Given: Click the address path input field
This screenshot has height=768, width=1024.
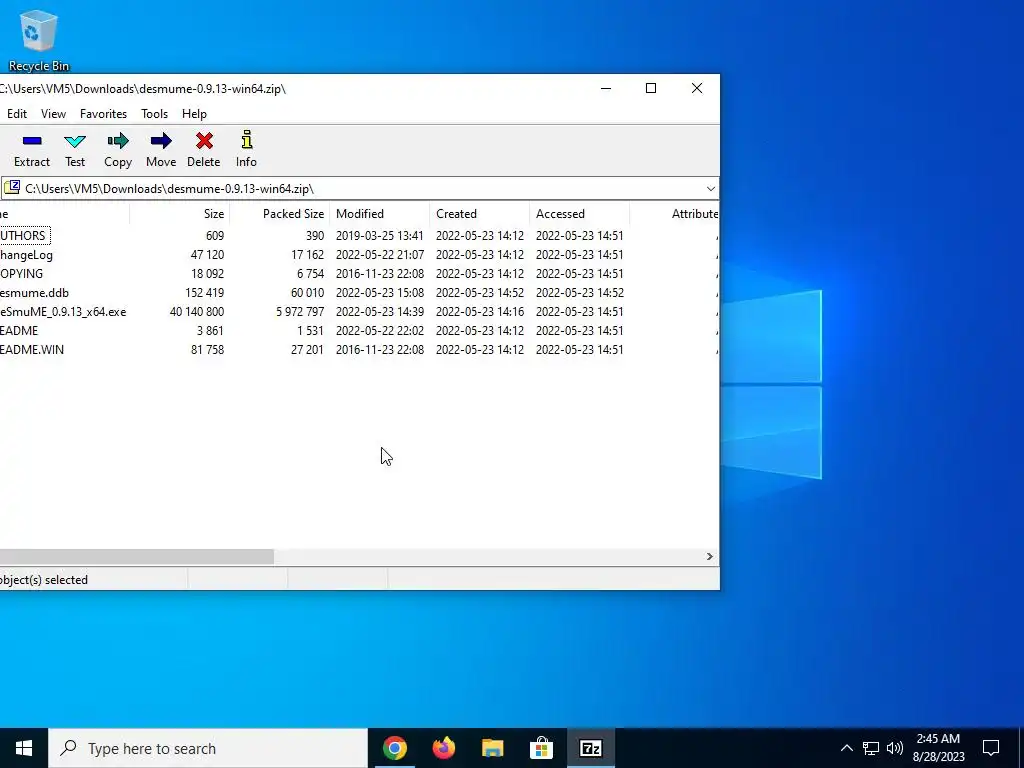Looking at the screenshot, I should pyautogui.click(x=362, y=189).
